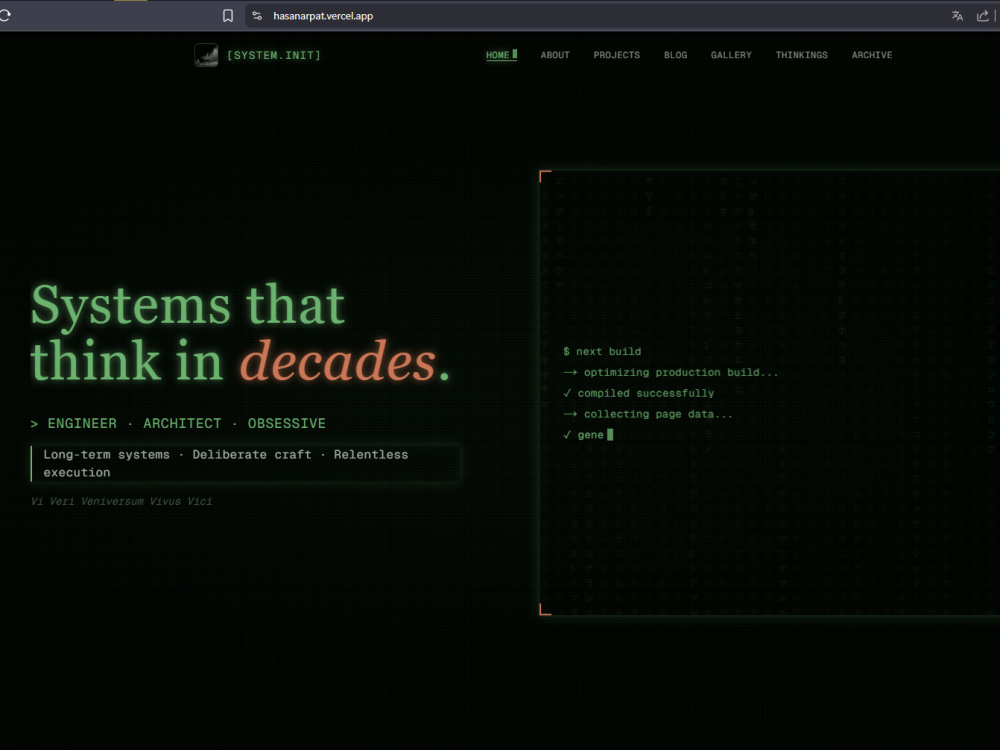
Task: Click the 'Vi Veri Veniversum Vivus Vici' motto
Action: (x=121, y=501)
